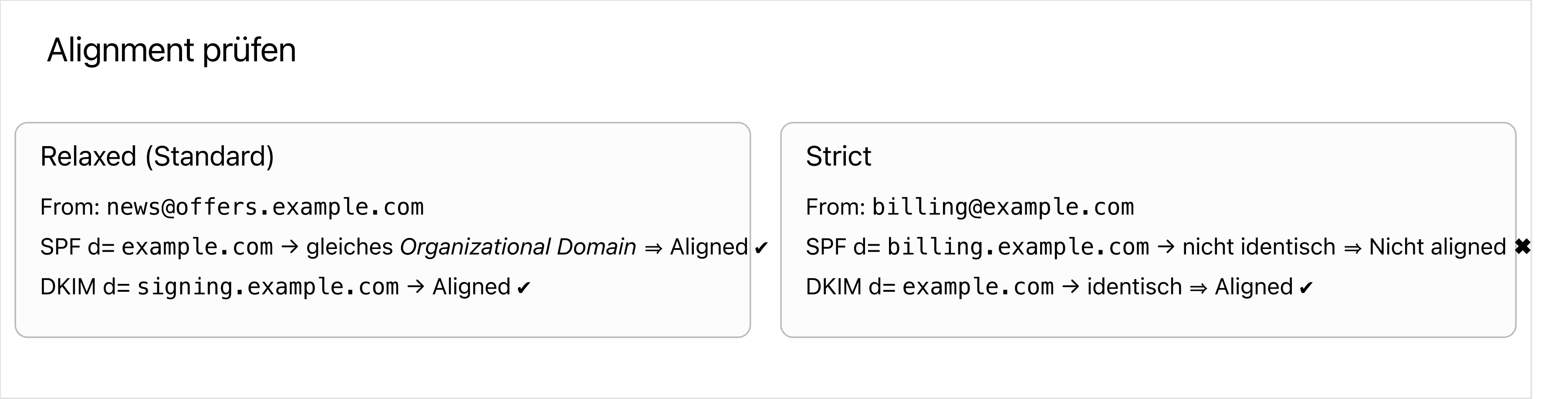Click signing.example.com DKIM domain

[x=268, y=287]
